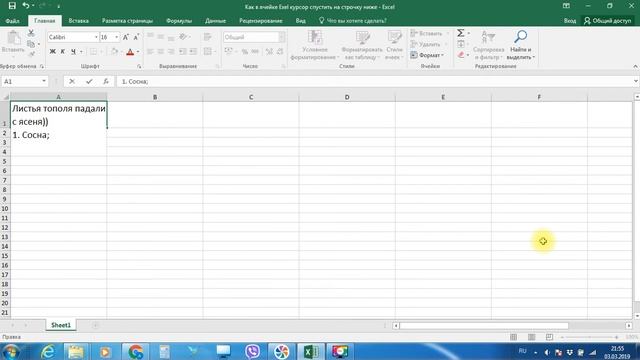Switch to the Formulas (Формулы) tab
This screenshot has width=640, height=360.
pyautogui.click(x=179, y=21)
